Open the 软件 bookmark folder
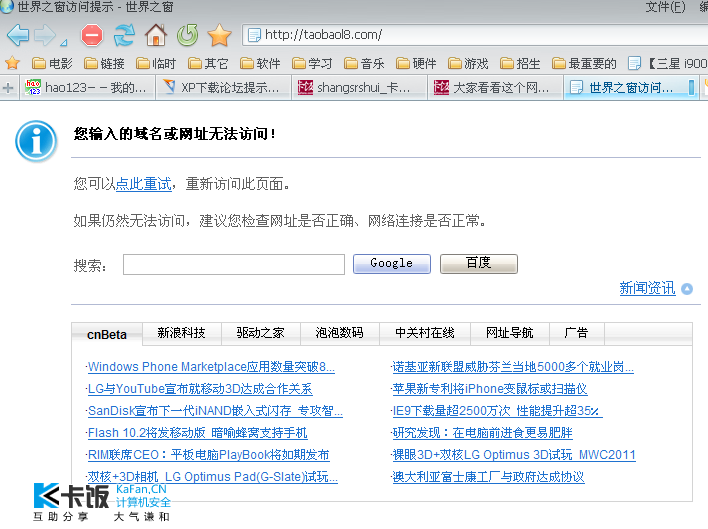This screenshot has height=529, width=708. click(260, 64)
